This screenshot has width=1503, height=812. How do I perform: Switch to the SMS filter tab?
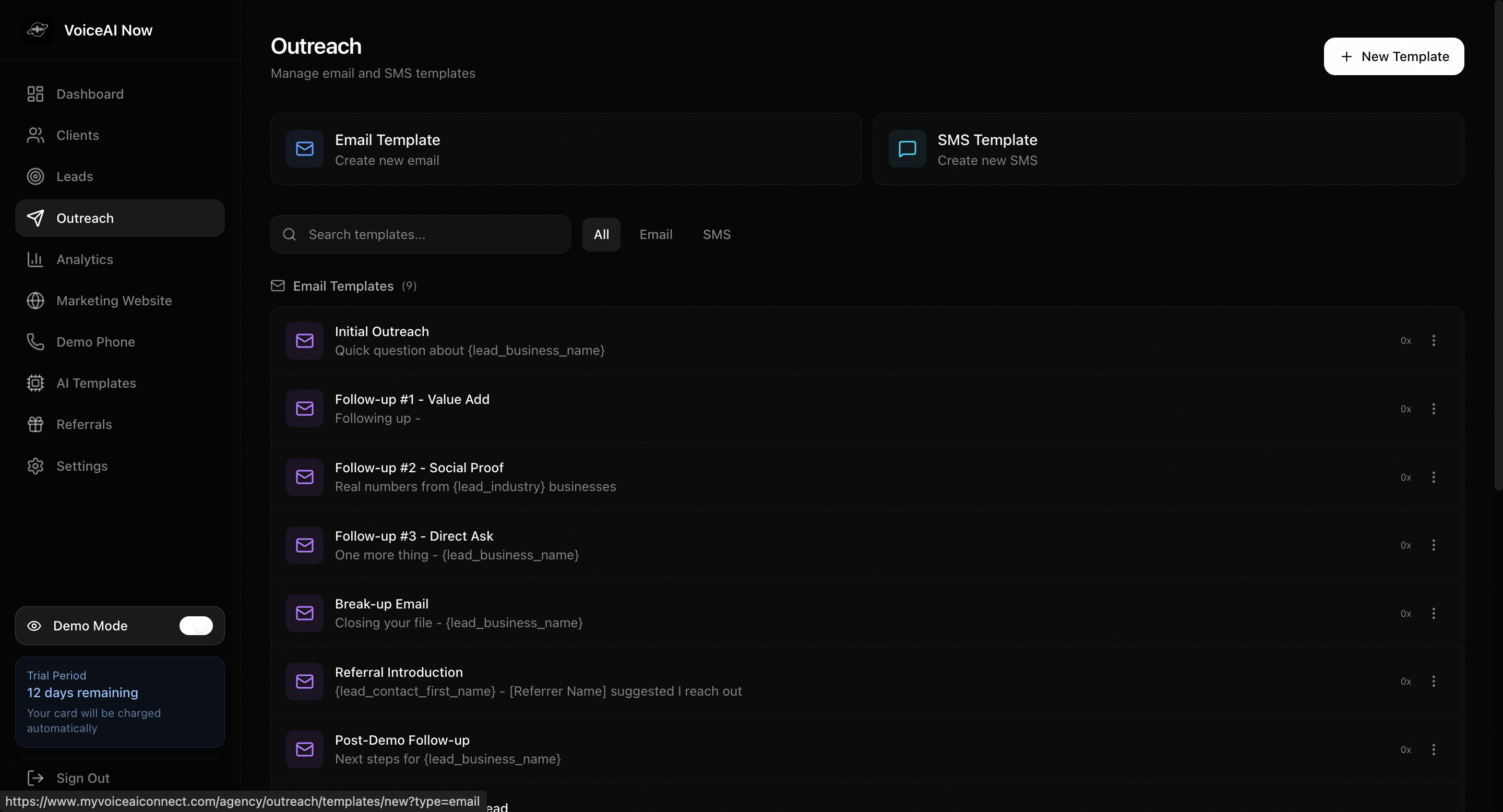717,234
